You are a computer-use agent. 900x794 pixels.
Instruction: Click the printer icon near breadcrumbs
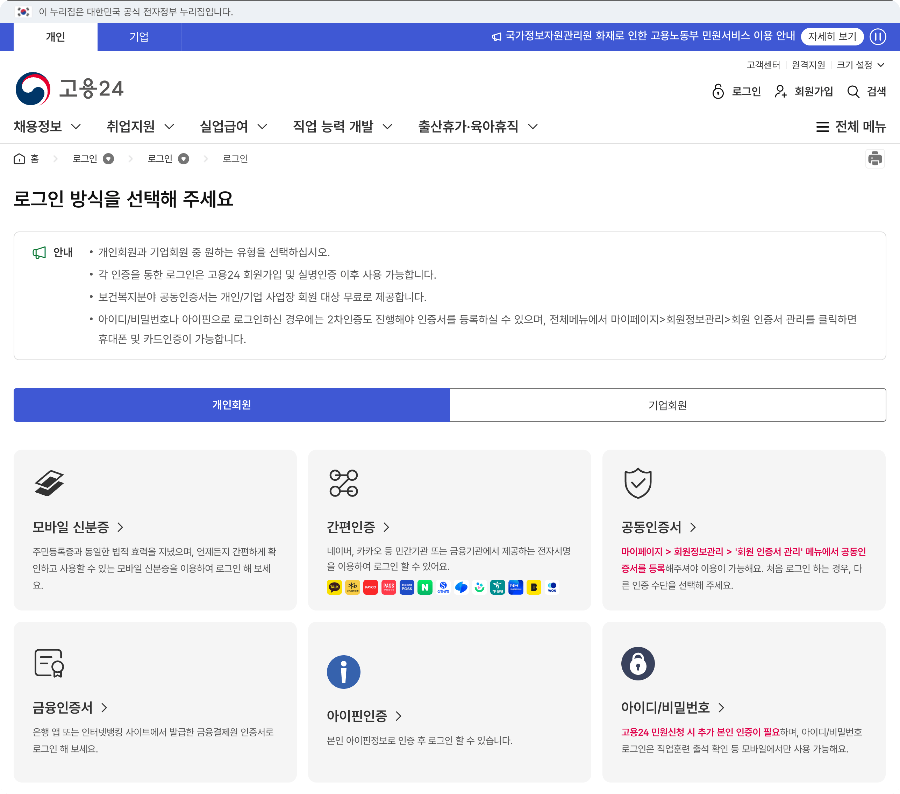click(876, 158)
